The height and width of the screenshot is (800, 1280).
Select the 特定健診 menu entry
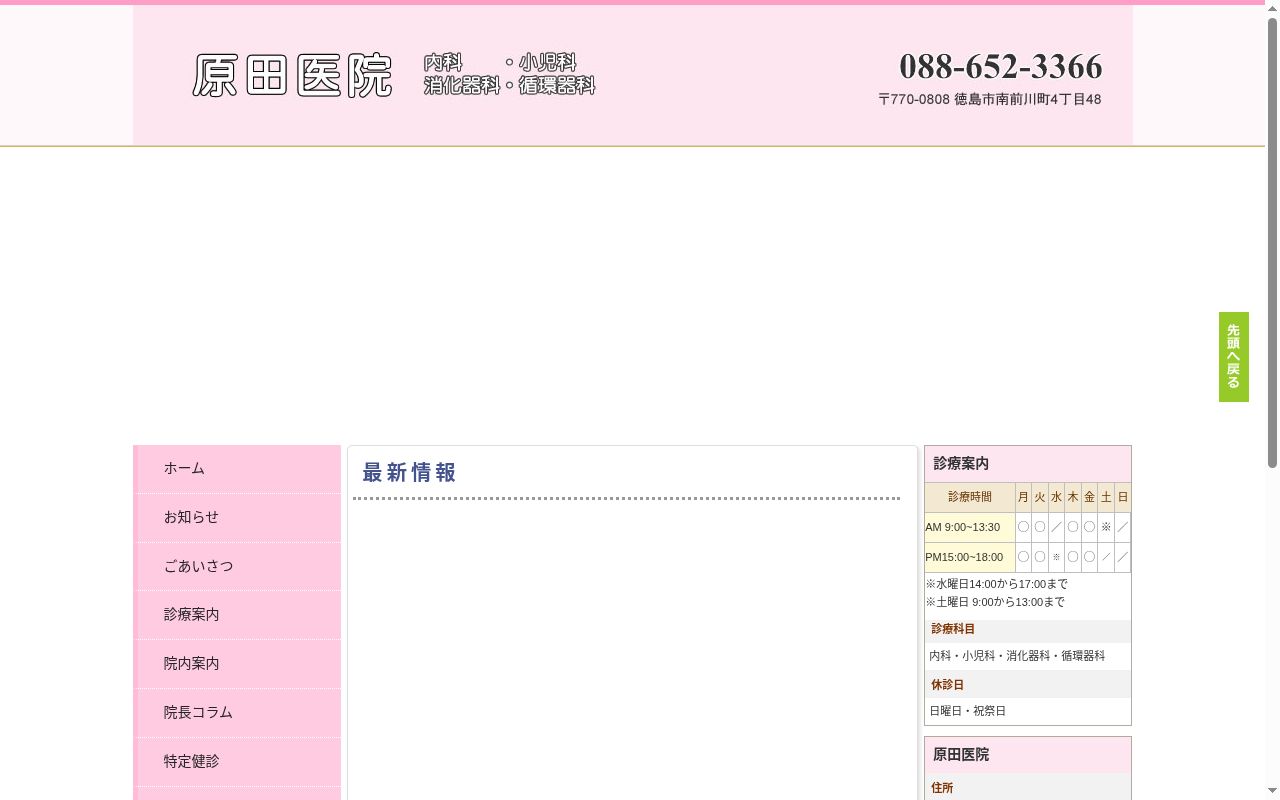238,761
